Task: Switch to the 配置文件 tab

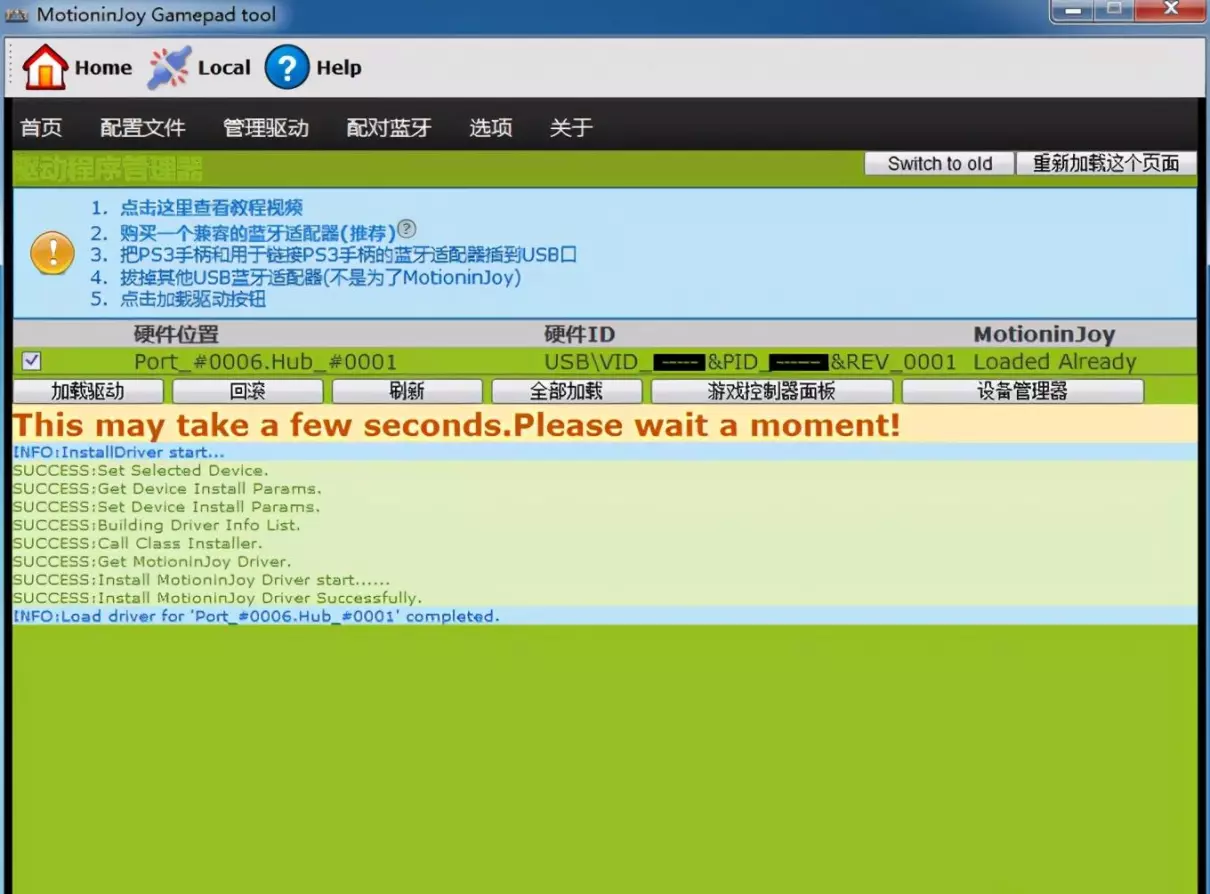Action: coord(143,127)
